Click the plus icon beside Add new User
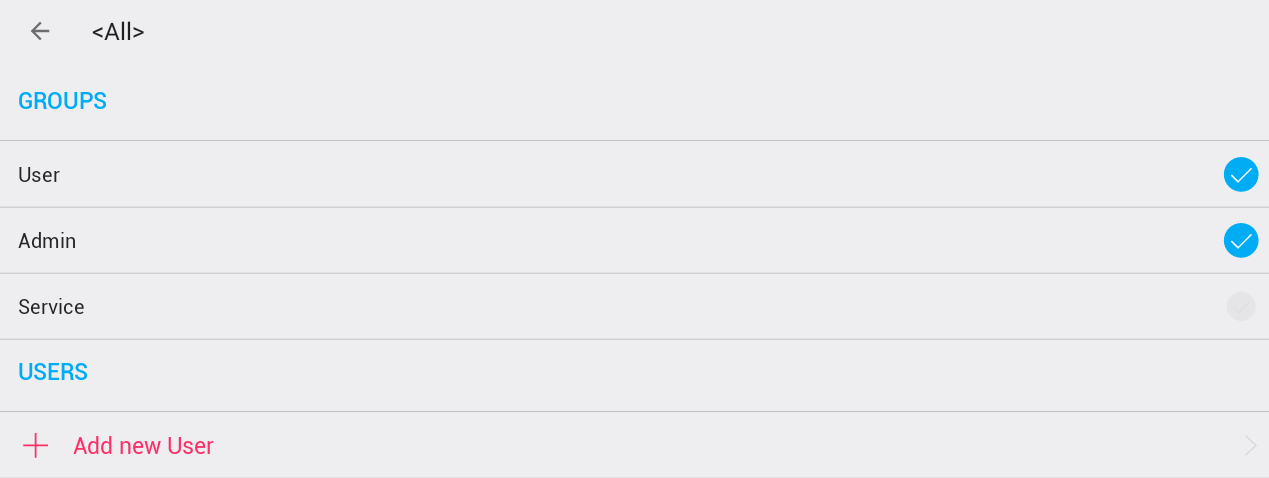 point(36,446)
